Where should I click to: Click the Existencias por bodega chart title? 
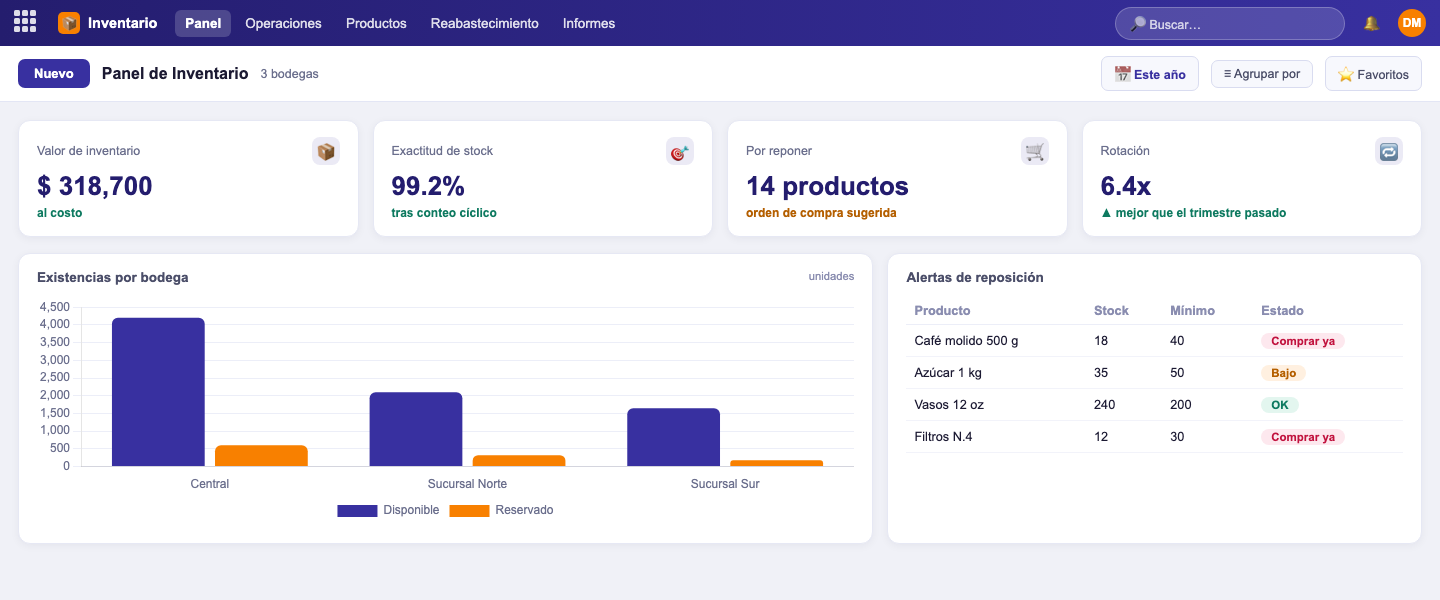pyautogui.click(x=113, y=278)
